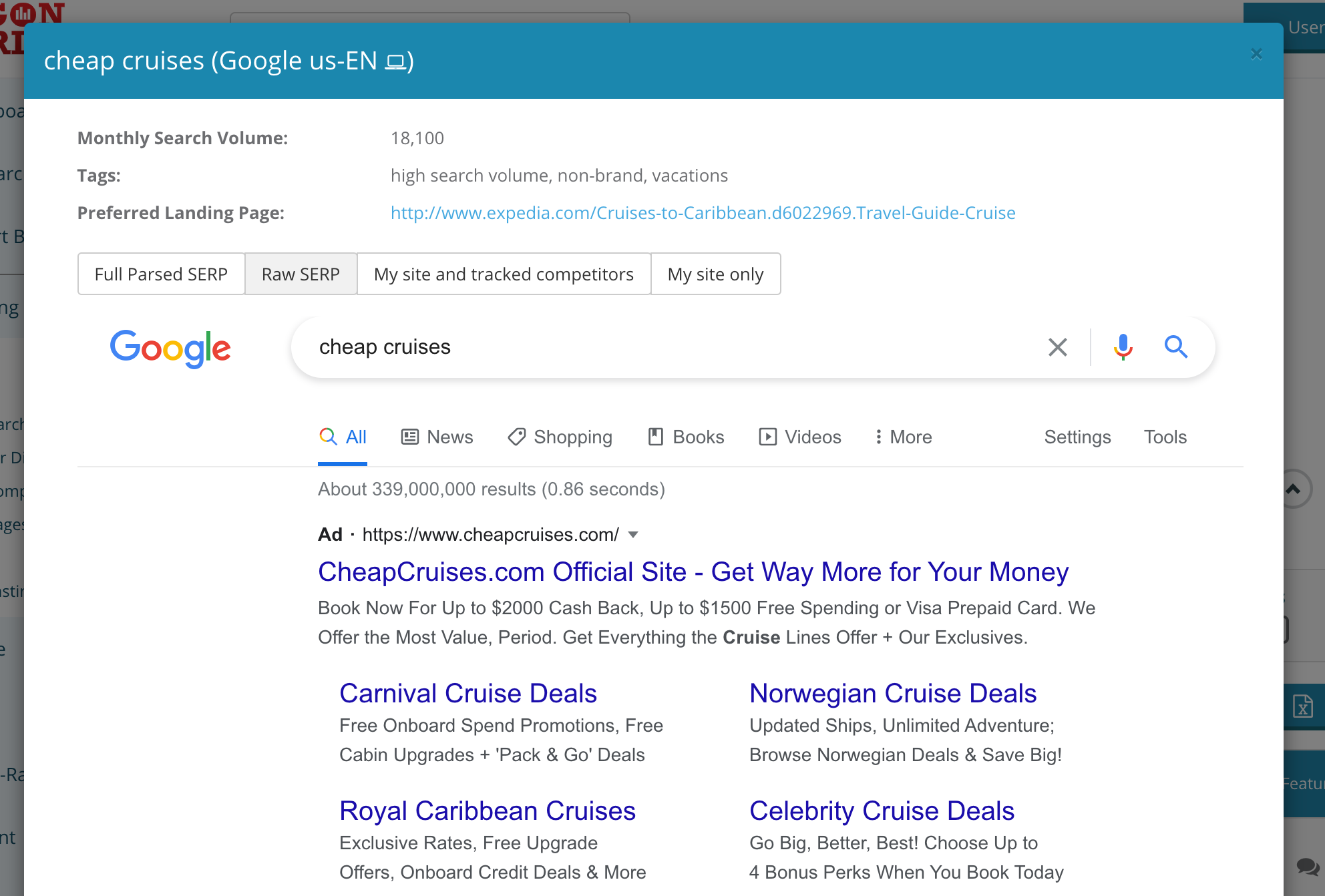Click the Google logo
Screen dimensions: 1325x896
(170, 348)
